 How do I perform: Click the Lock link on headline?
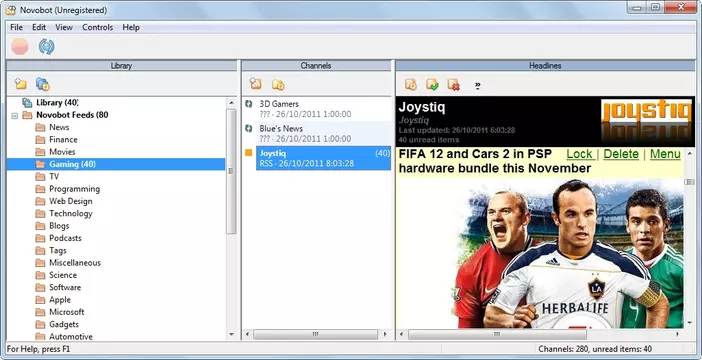point(579,154)
